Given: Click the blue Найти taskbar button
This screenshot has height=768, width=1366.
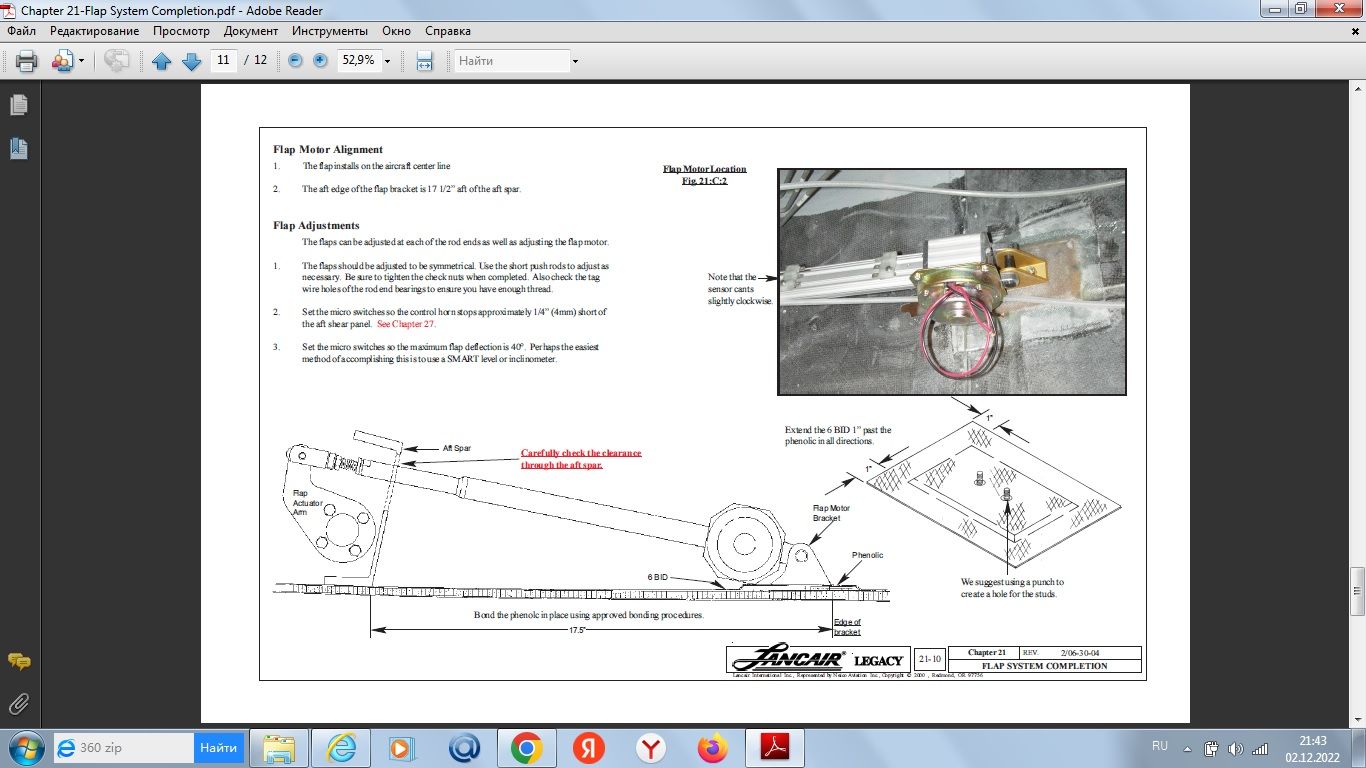Looking at the screenshot, I should pos(219,748).
